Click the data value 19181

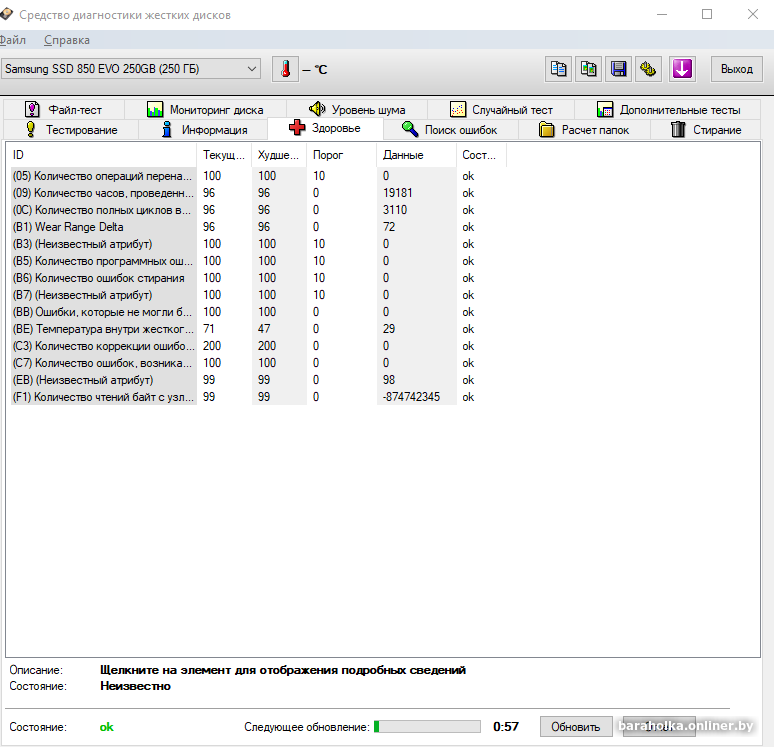(397, 193)
